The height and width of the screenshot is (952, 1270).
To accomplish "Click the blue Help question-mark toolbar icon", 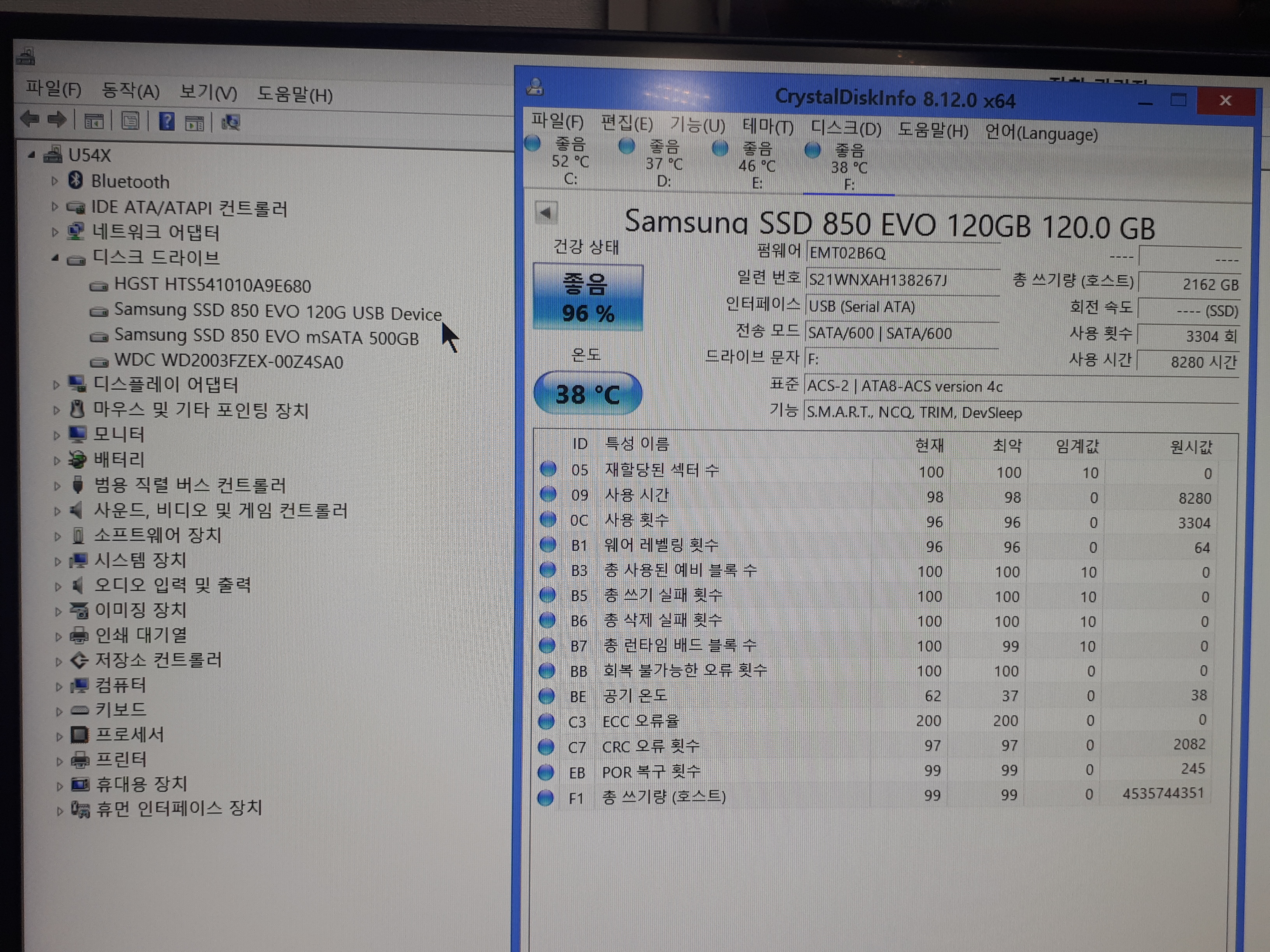I will tap(167, 121).
